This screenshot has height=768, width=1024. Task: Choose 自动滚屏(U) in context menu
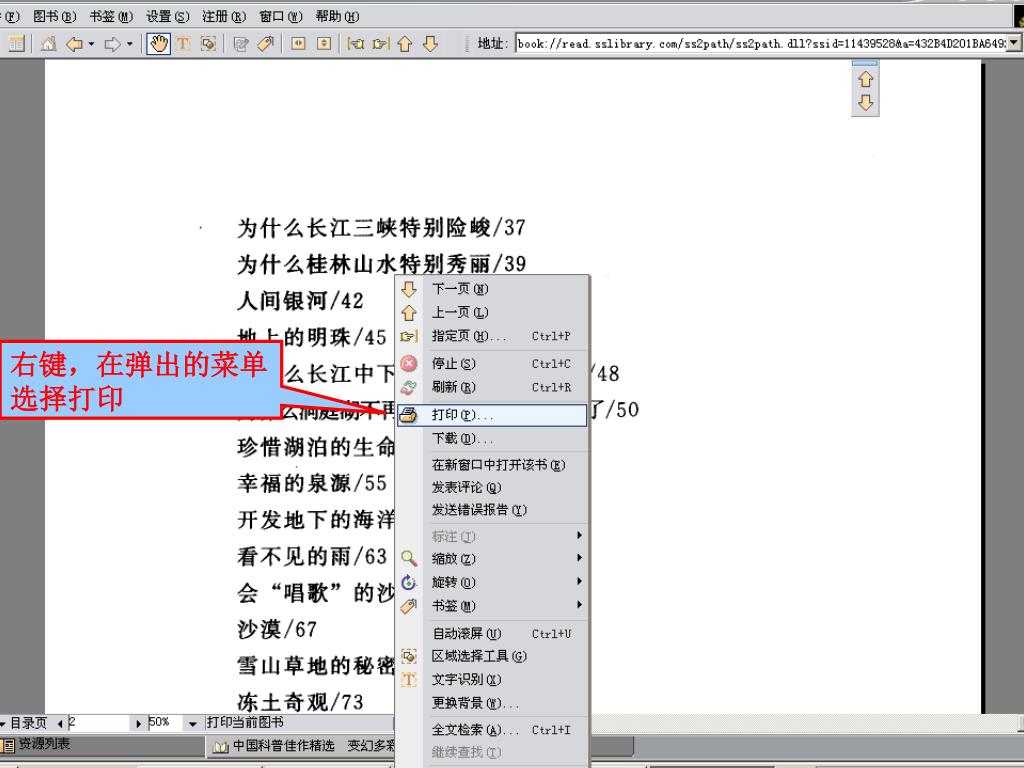click(492, 633)
